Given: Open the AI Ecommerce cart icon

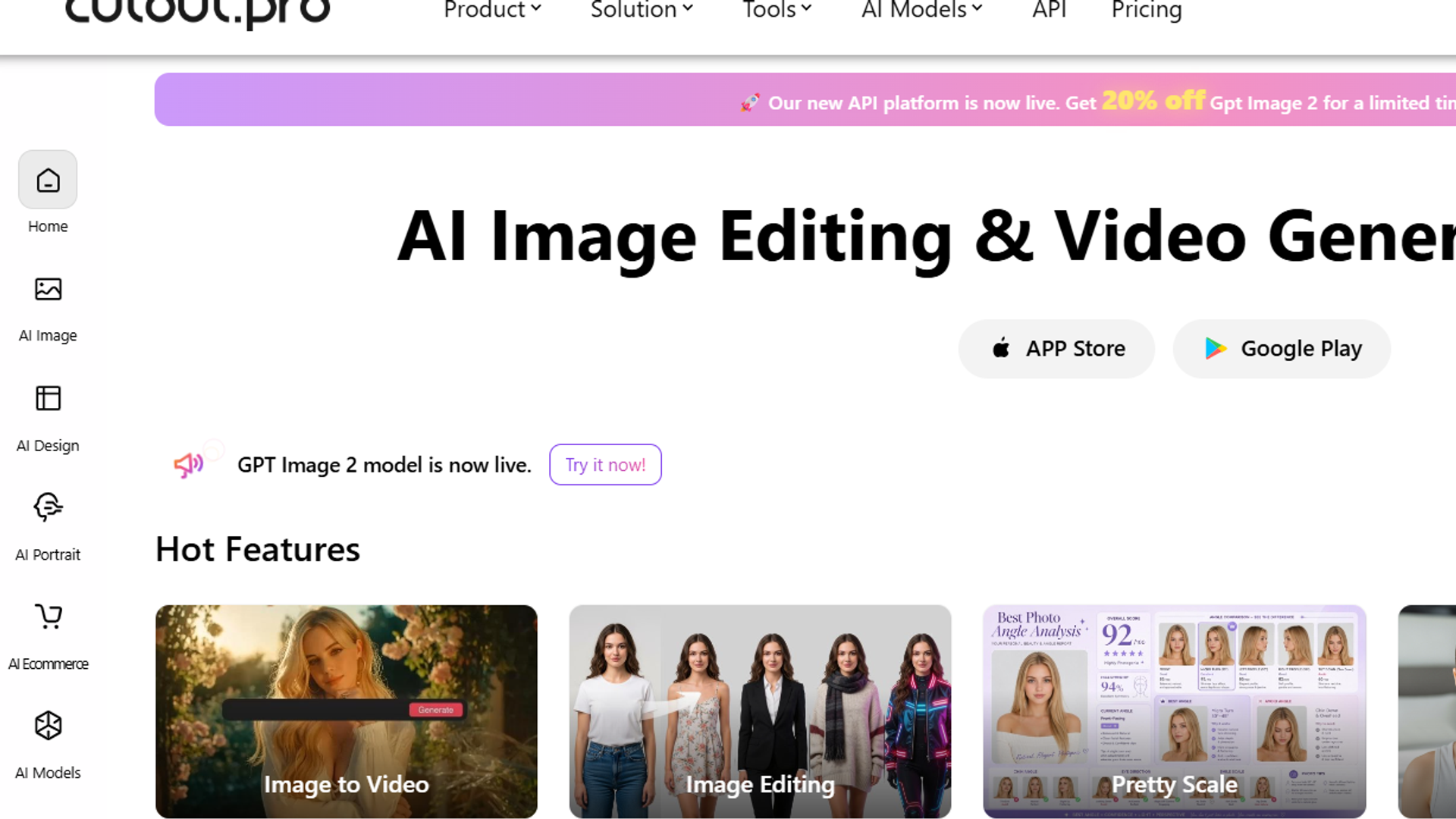Looking at the screenshot, I should tap(49, 617).
